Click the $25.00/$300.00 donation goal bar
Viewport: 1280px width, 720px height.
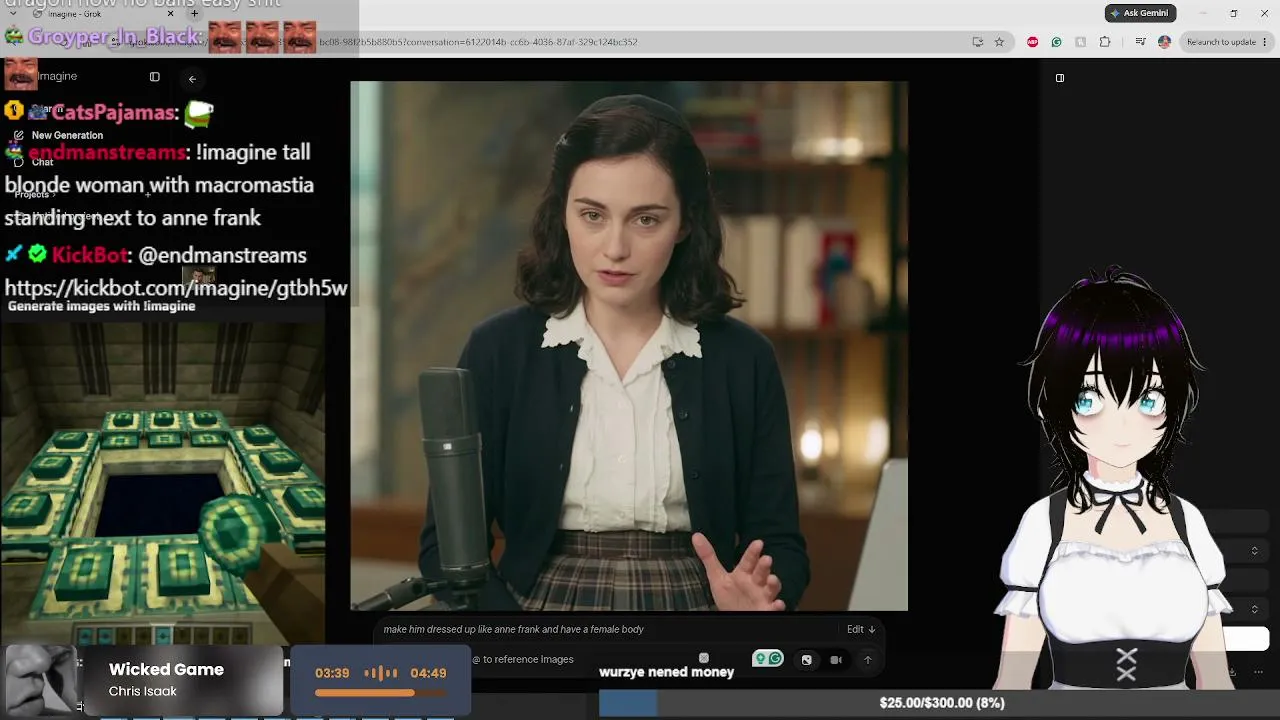(940, 703)
